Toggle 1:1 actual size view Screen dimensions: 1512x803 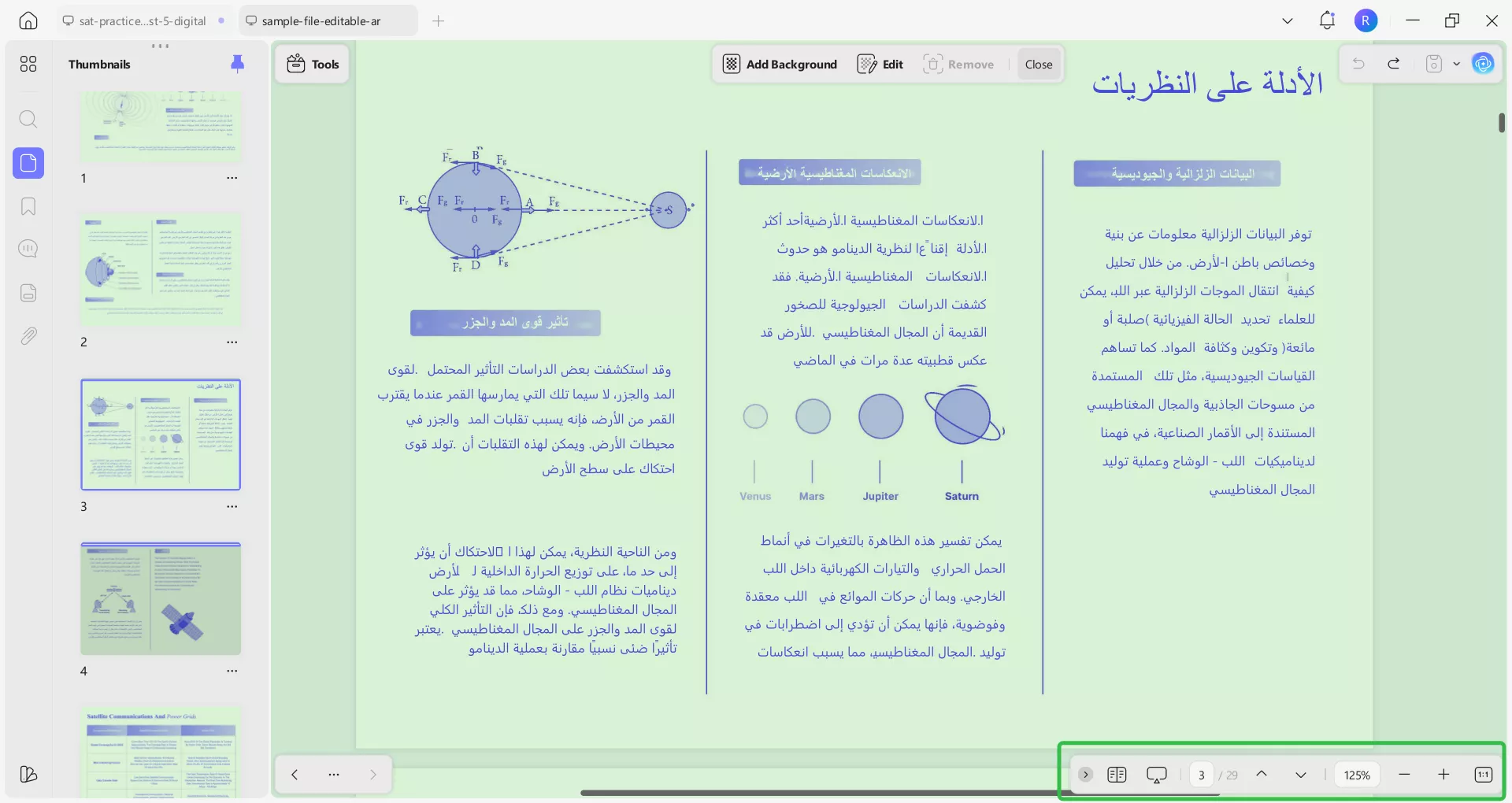point(1484,775)
